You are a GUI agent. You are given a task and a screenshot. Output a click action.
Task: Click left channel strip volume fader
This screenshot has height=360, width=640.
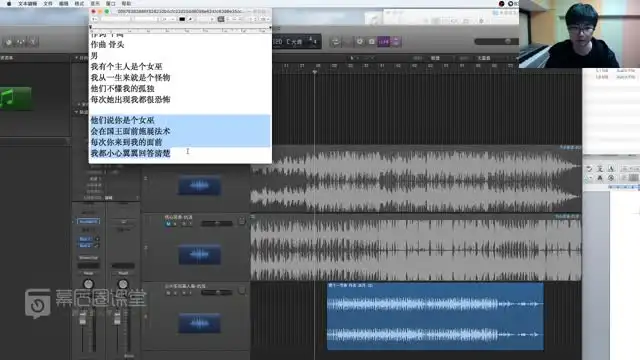point(83,320)
